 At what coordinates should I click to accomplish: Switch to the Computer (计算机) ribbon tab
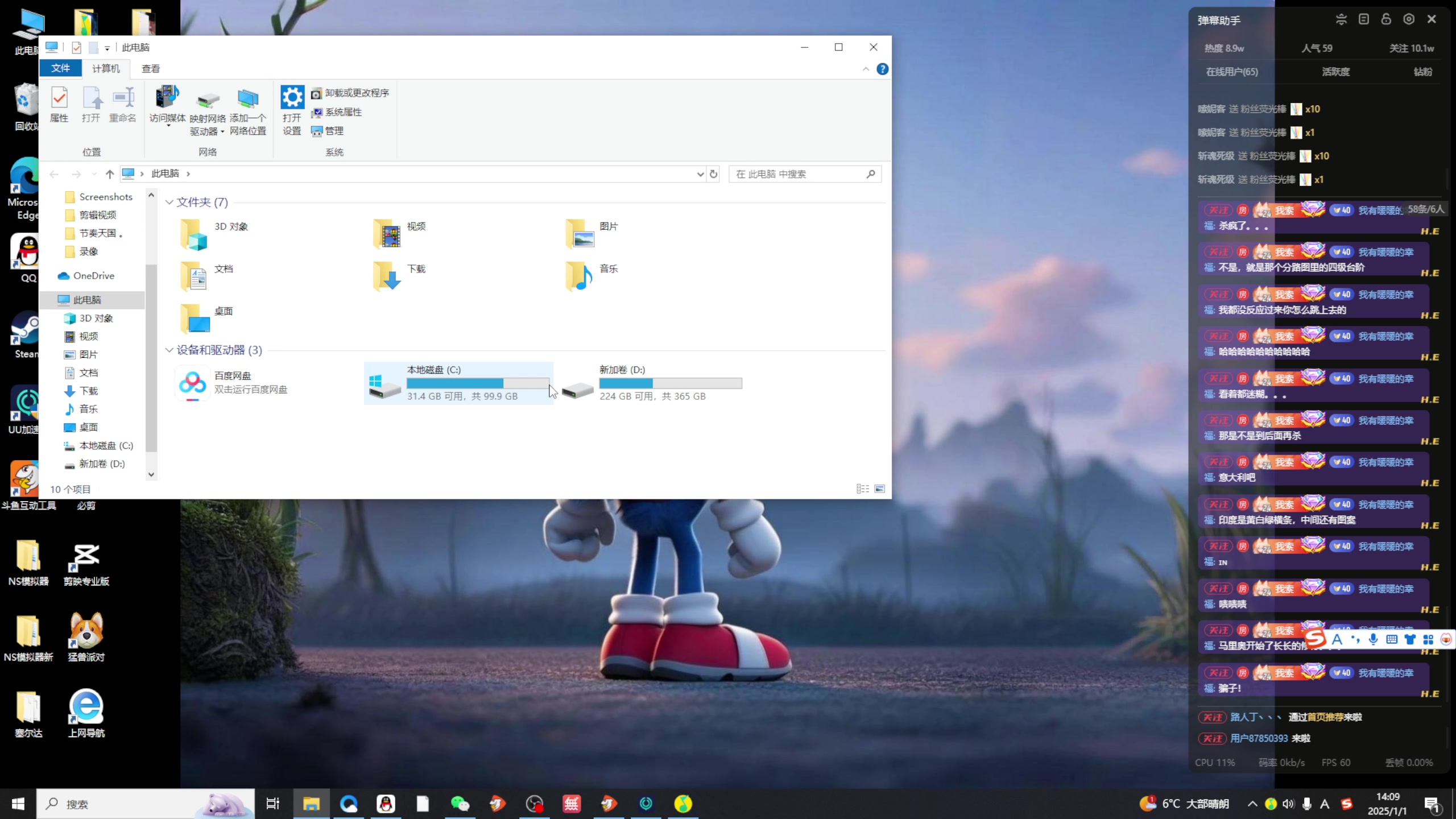coord(106,68)
